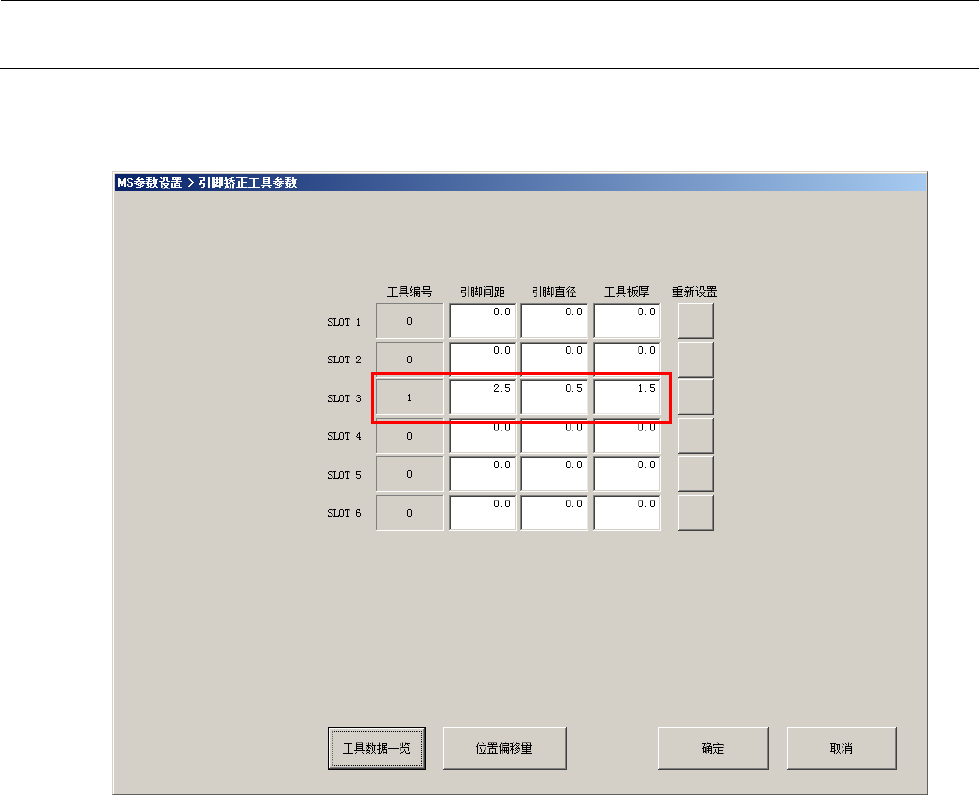Confirm with the 确定 button
Screen dimensions: 979x795
713,748
